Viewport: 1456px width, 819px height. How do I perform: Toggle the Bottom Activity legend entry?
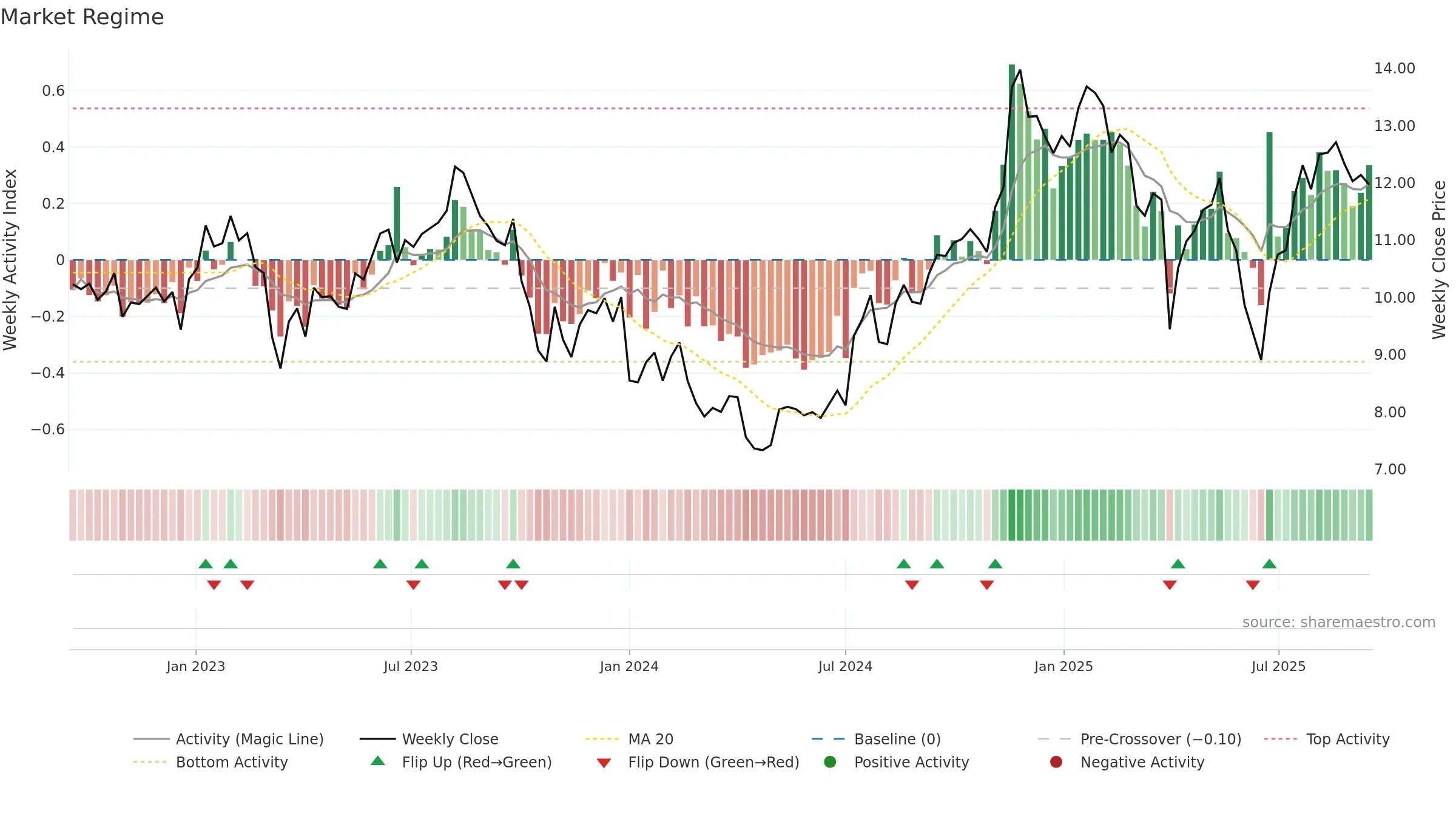pos(211,762)
